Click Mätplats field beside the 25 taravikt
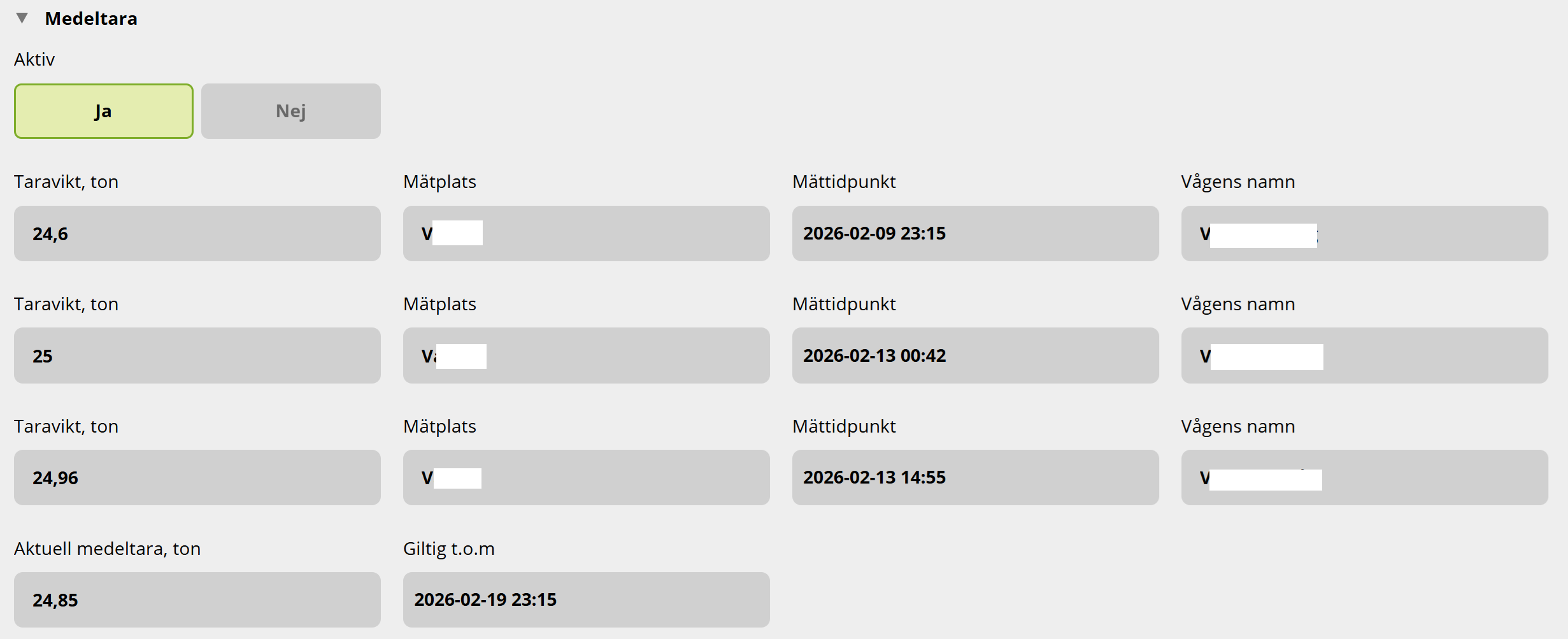1568x639 pixels. (586, 356)
